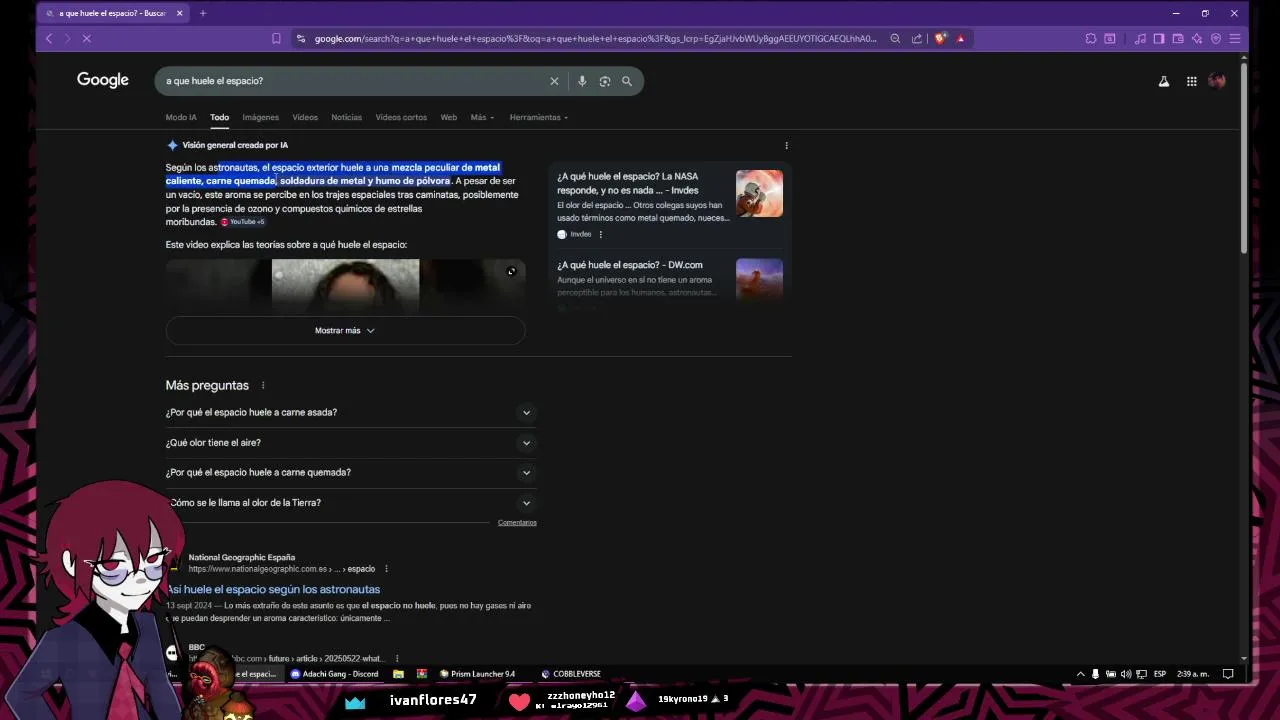This screenshot has height=720, width=1280.
Task: Open 'Así huele el espacio según los astronautas' result
Action: [x=273, y=589]
